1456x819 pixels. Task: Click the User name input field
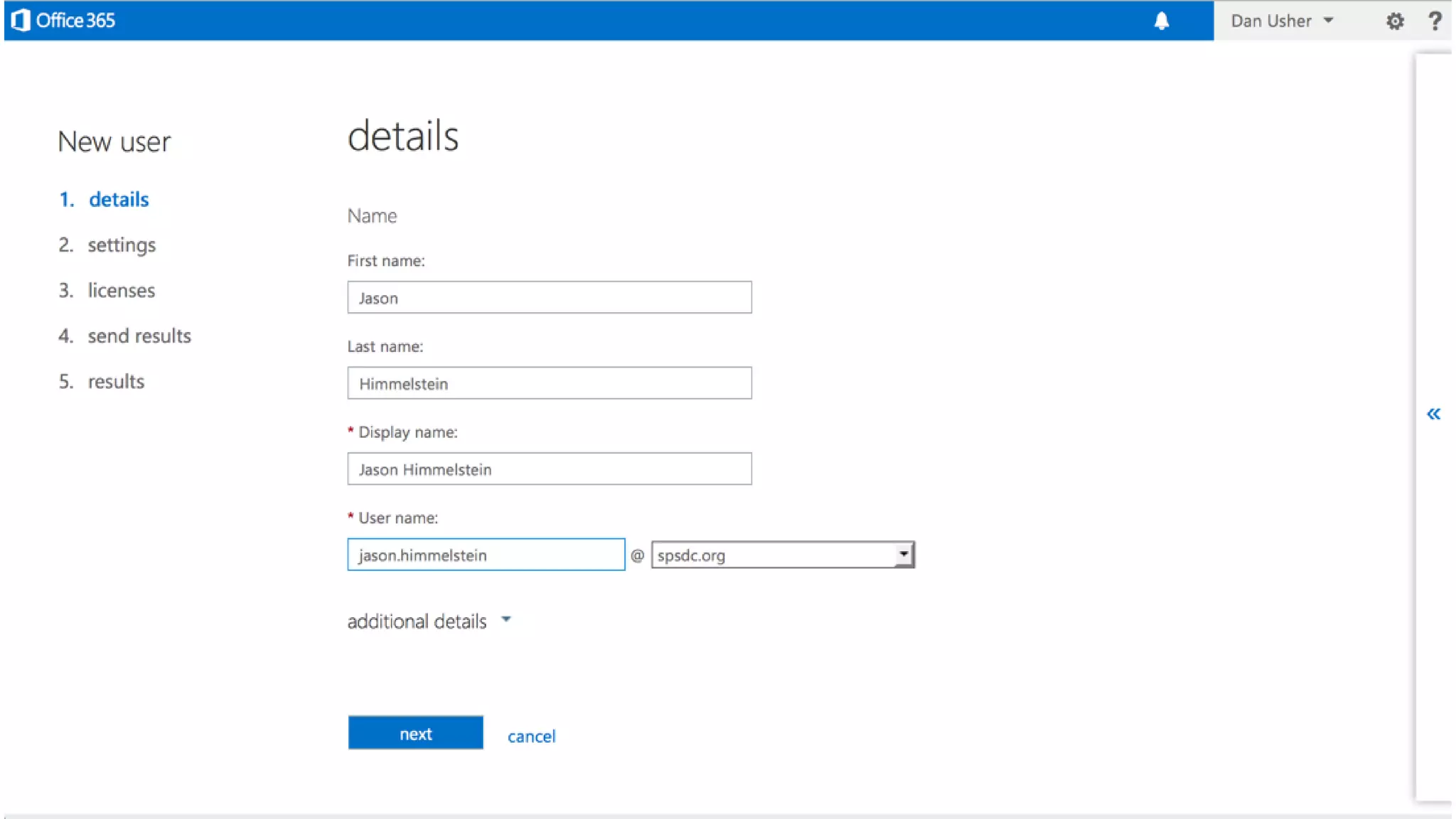(486, 555)
